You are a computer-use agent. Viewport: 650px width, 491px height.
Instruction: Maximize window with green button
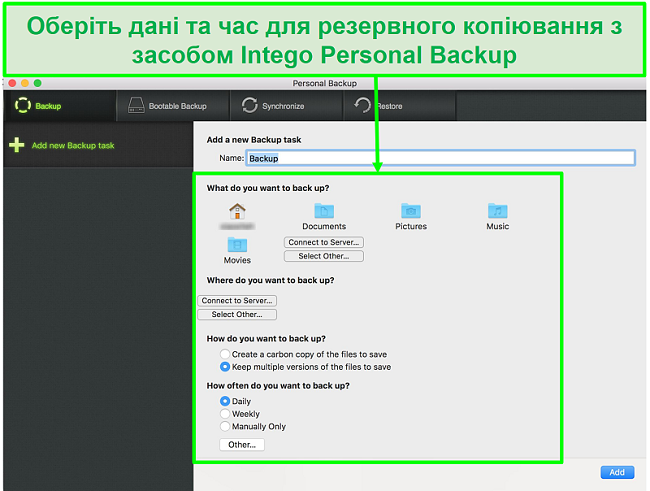tap(37, 83)
